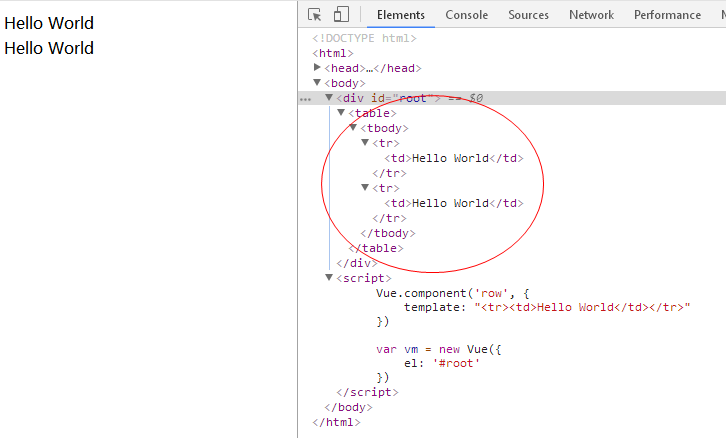Select the second closing tr tag
The height and width of the screenshot is (438, 726).
389,218
